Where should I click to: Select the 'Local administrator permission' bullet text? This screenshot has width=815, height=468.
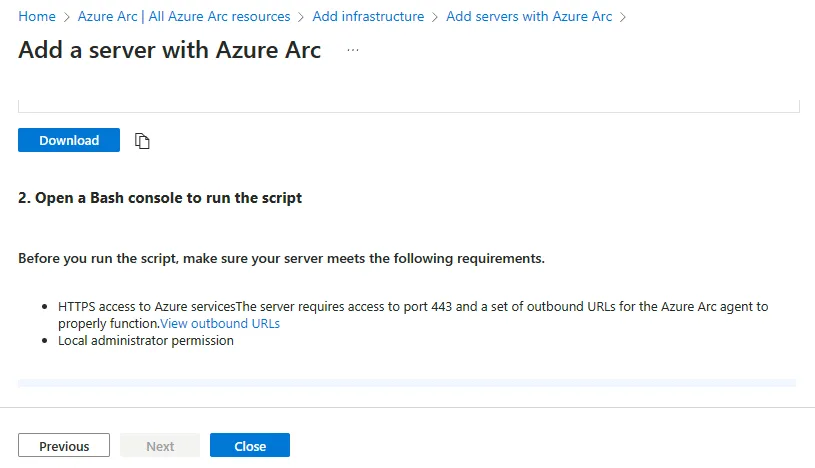[x=146, y=341]
